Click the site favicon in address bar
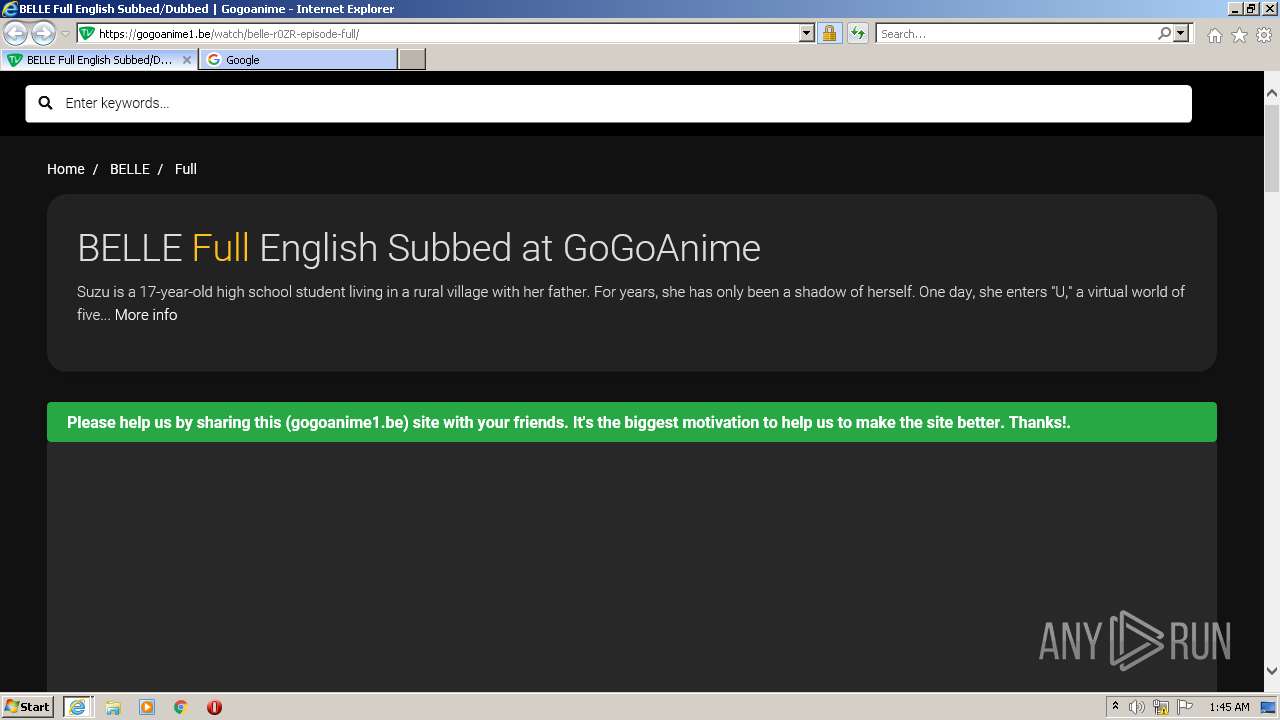Image resolution: width=1280 pixels, height=720 pixels. coord(87,33)
